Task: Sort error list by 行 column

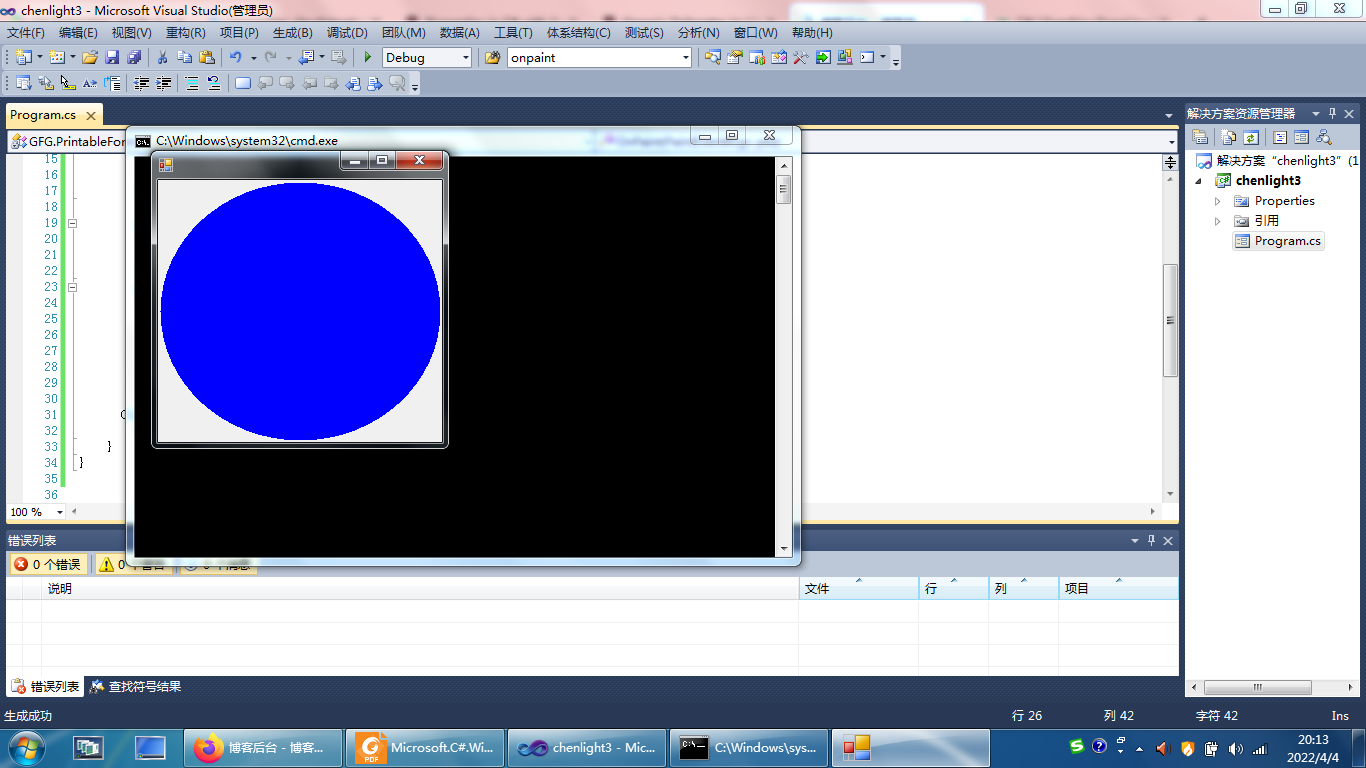Action: (954, 589)
